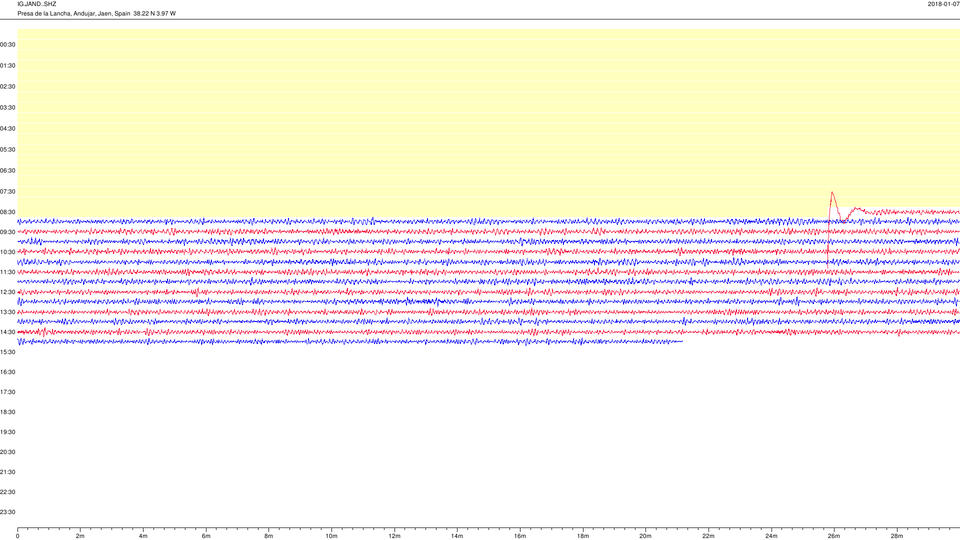Click the 18m axis tick label

point(582,536)
